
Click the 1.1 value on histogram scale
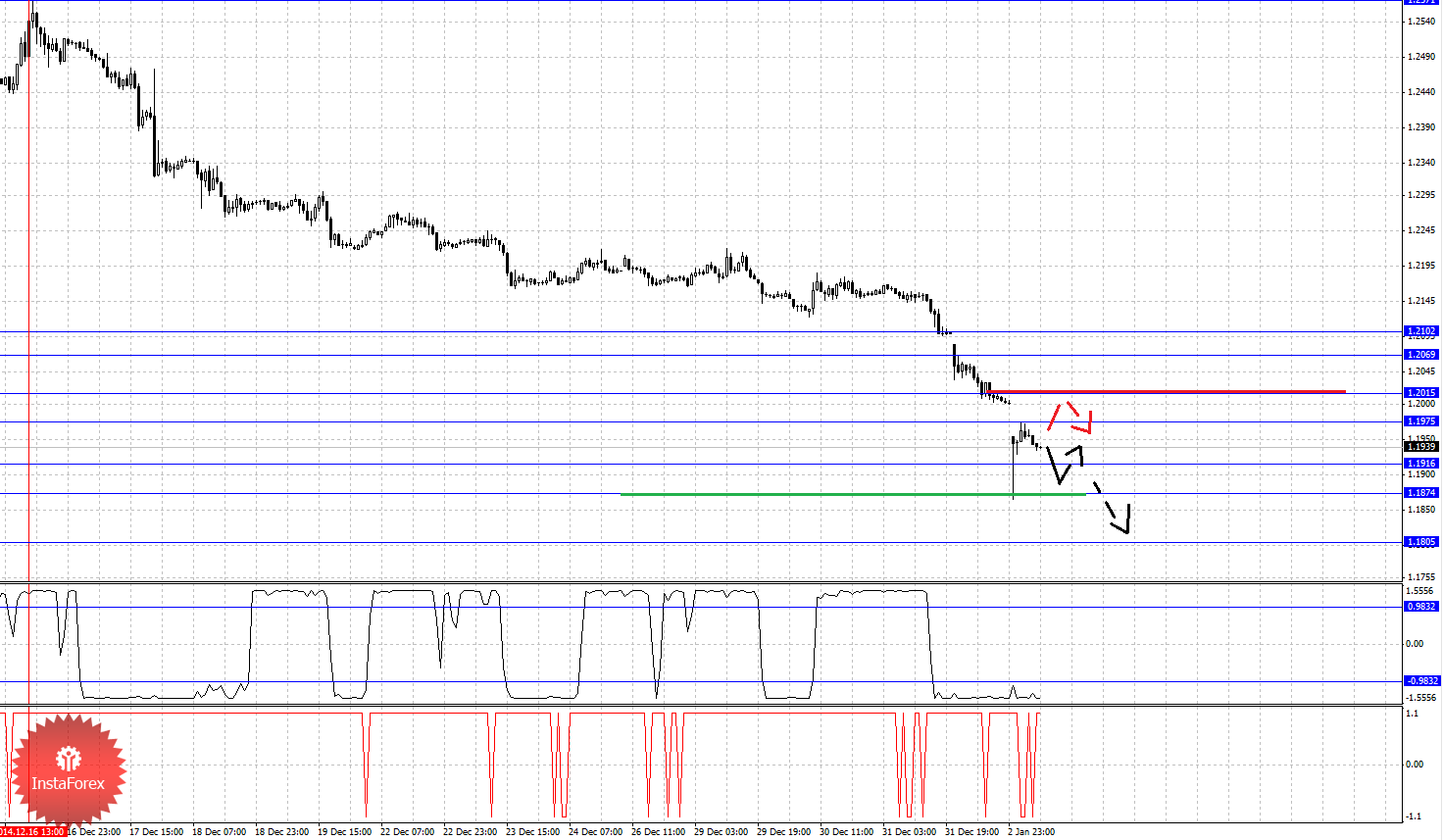(1413, 714)
